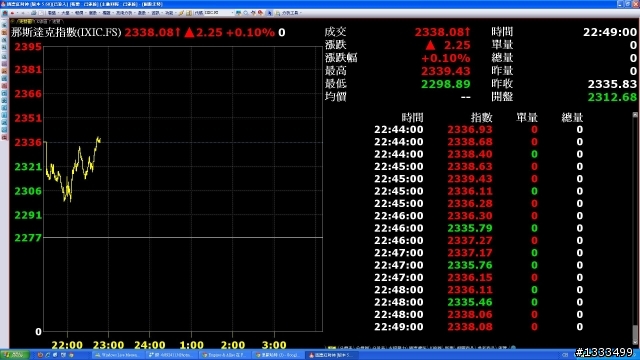Click the 昨收 value 2335.83

612,84
